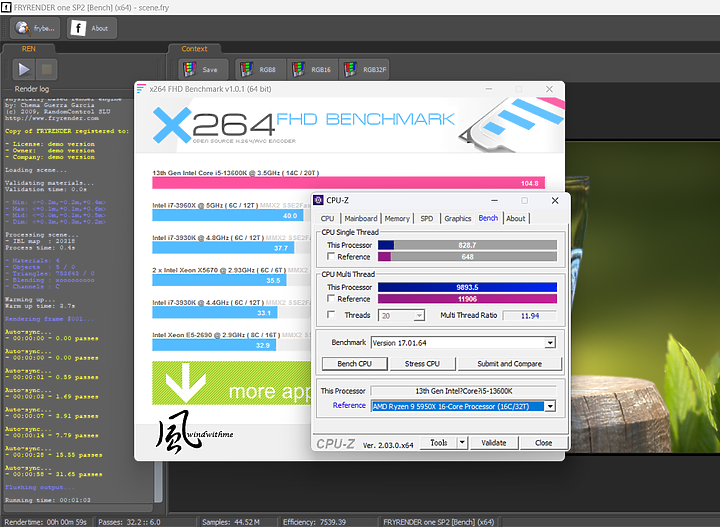Enable the Single Thread Reference checkbox
The image size is (720, 527).
point(331,256)
